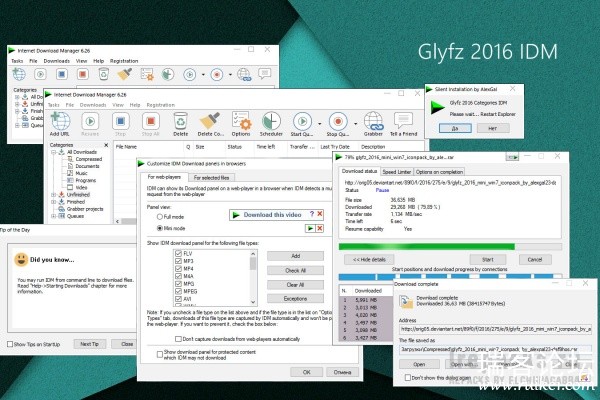Open the Scheduler clock icon in the front IDM toolbar
This screenshot has height=400, width=600.
[271, 122]
